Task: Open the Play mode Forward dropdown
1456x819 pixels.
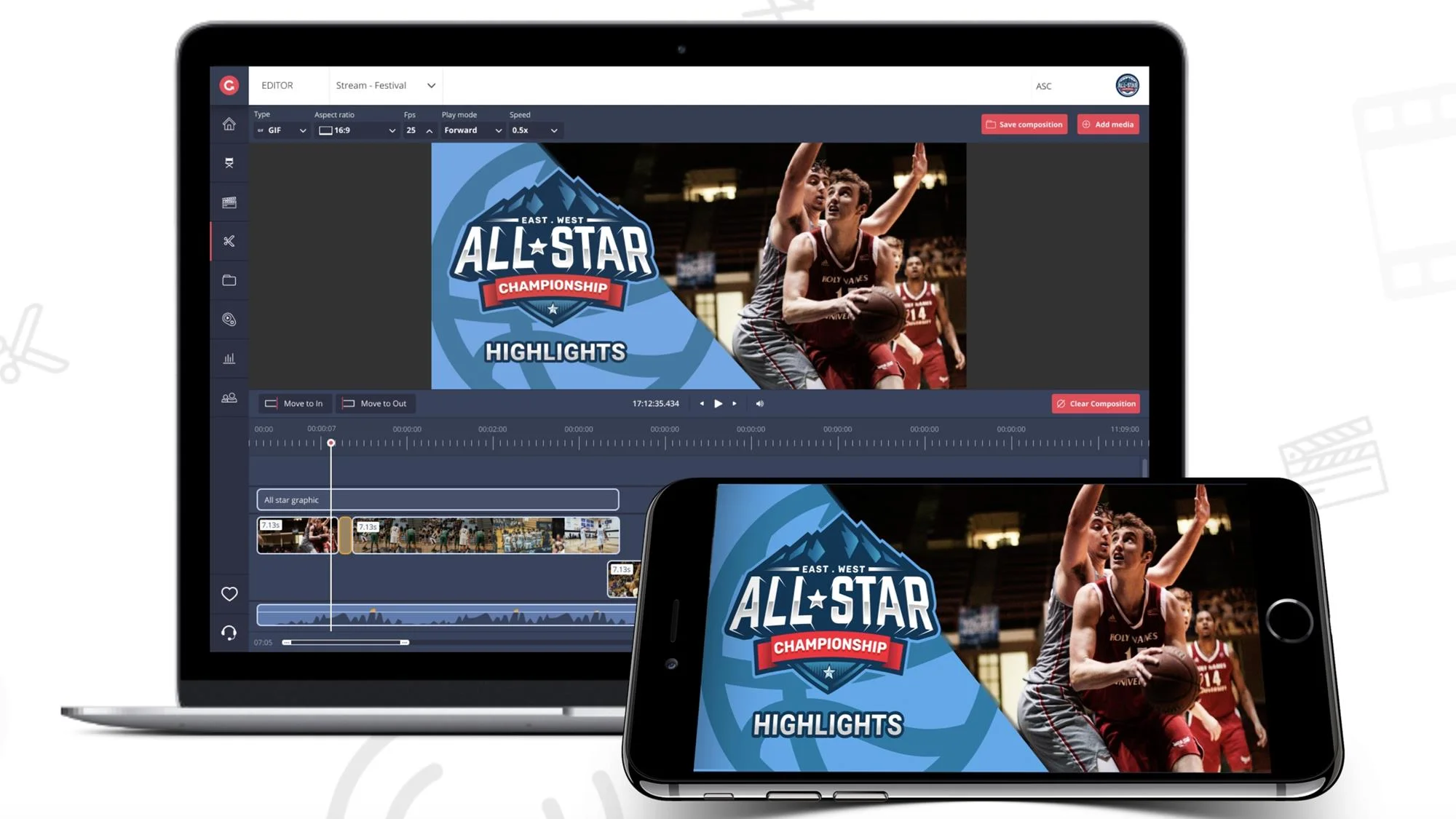Action: coord(472,130)
